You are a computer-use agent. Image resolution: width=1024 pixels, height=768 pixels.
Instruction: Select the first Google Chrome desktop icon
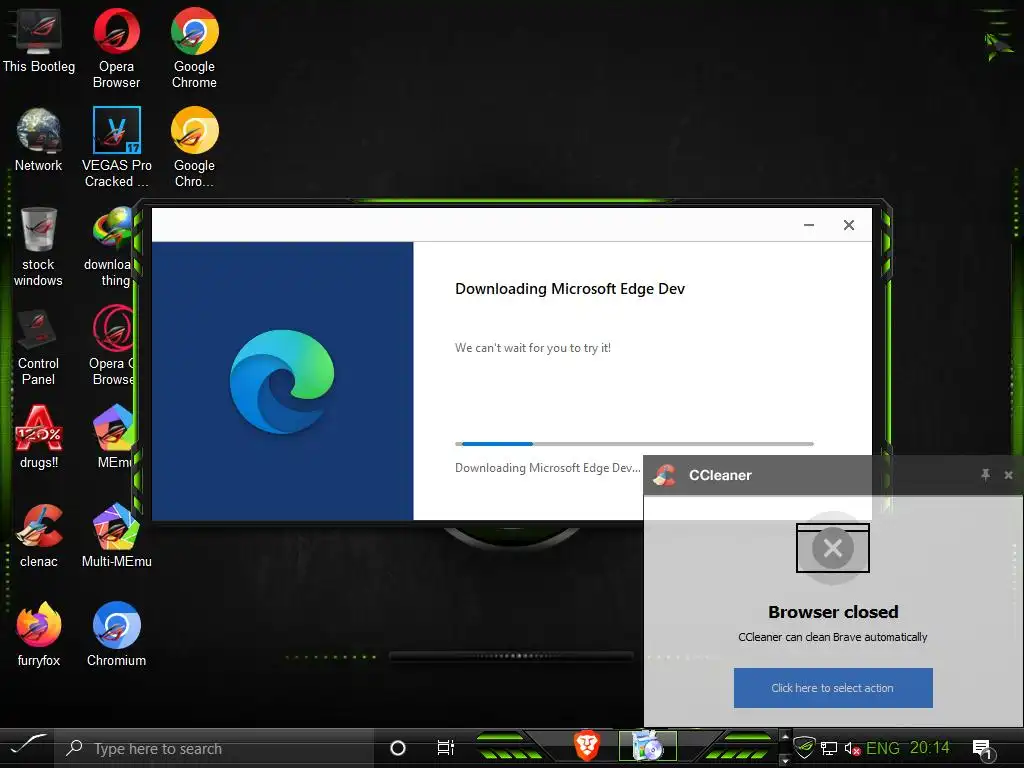point(194,48)
